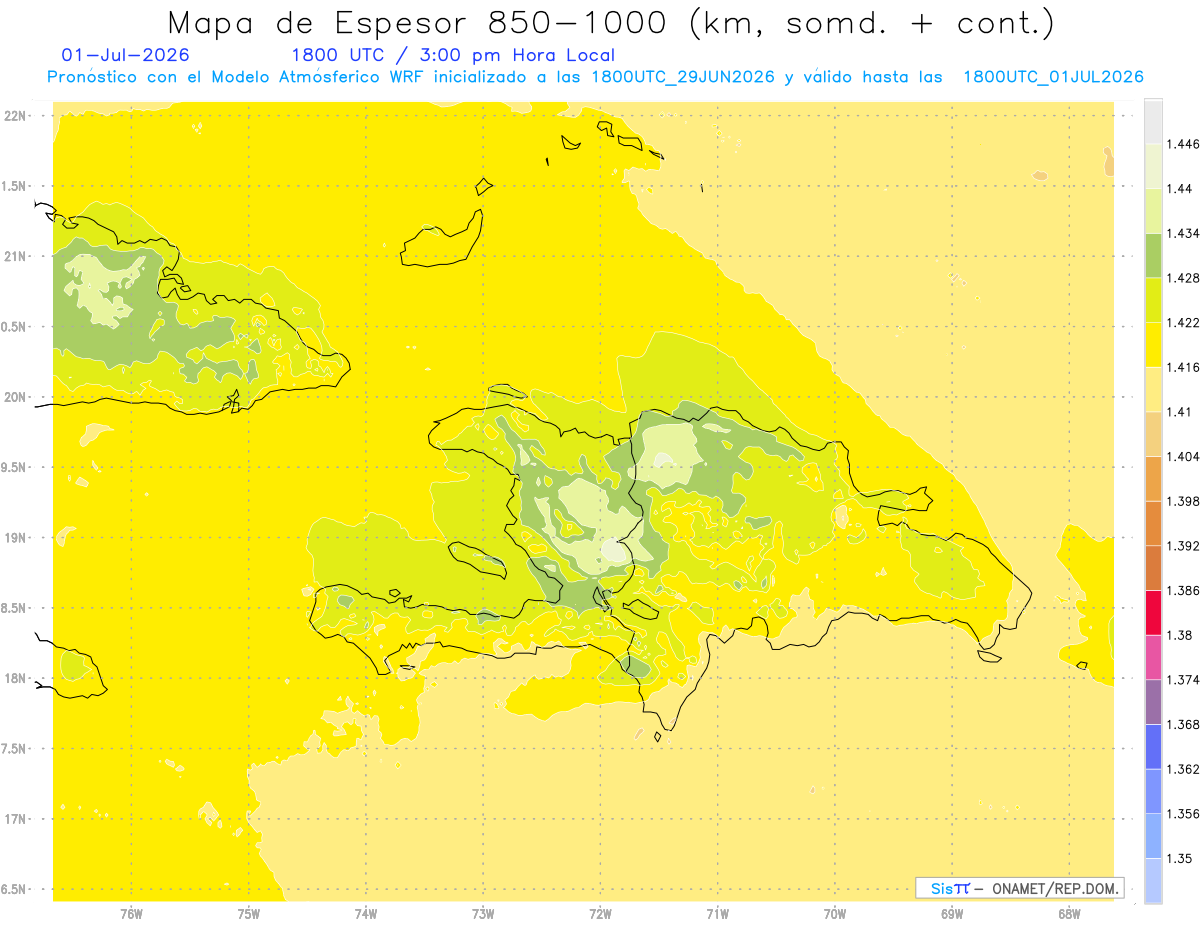Click the '1.35' legend value

[x=1180, y=858]
